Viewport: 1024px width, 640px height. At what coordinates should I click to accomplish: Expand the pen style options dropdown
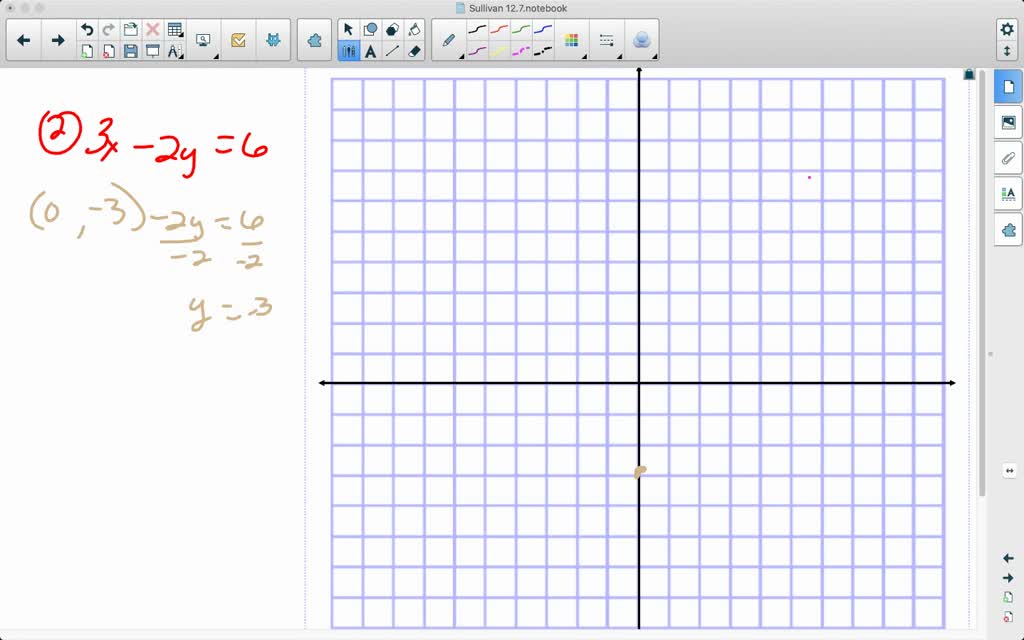pyautogui.click(x=461, y=56)
